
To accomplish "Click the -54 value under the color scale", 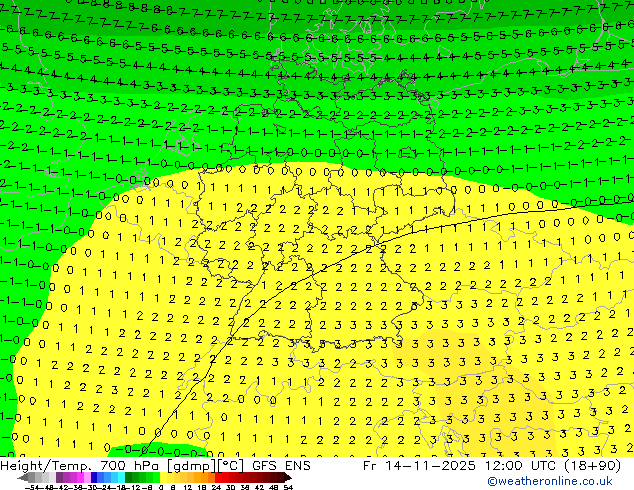I will pos(30,487).
